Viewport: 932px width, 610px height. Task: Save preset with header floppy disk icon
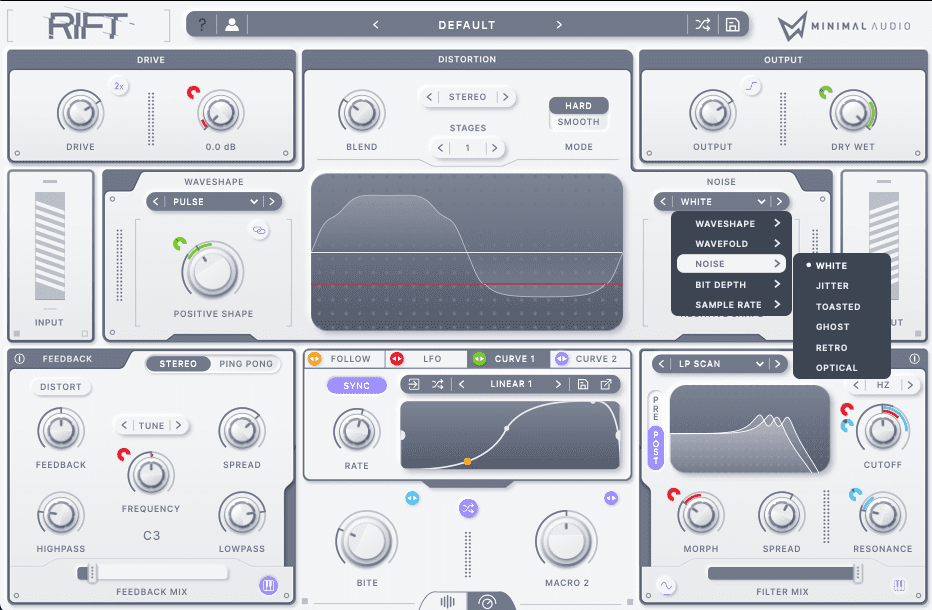click(x=732, y=25)
